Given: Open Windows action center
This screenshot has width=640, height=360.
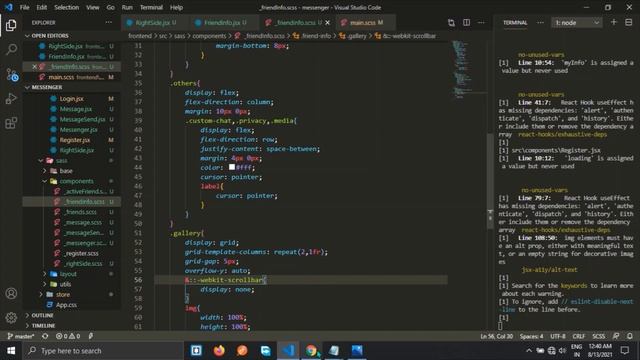Looking at the screenshot, I should pyautogui.click(x=624, y=350).
